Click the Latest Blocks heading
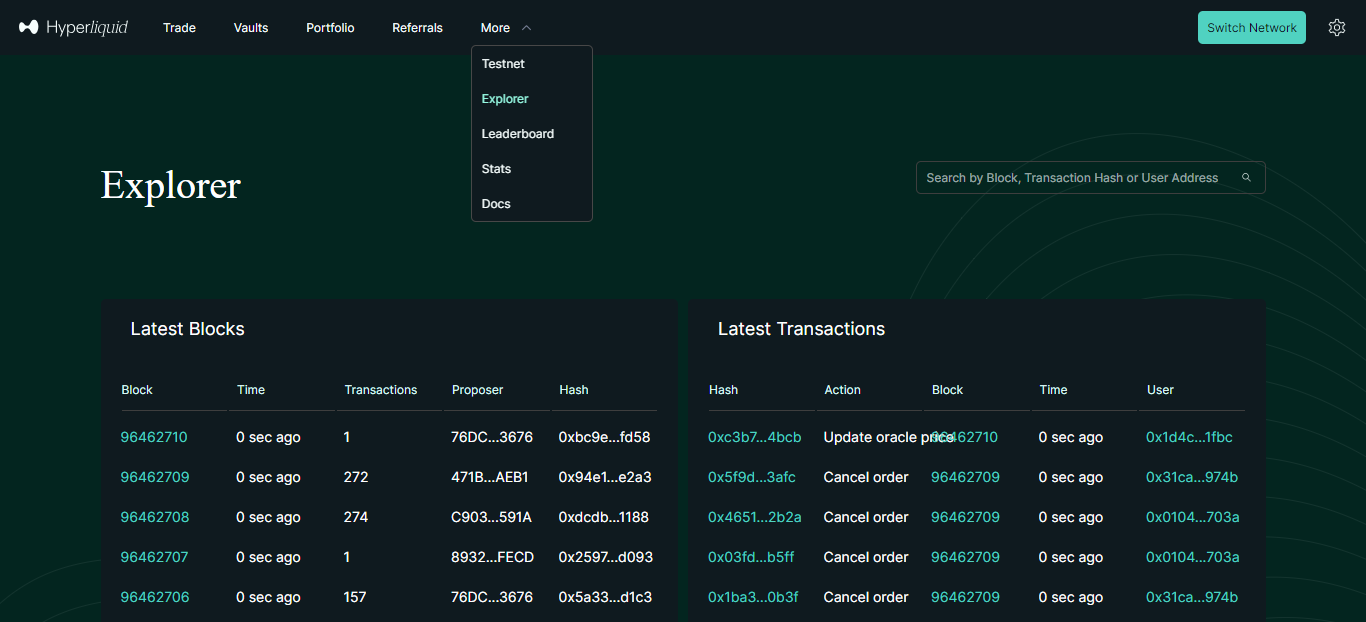Image resolution: width=1366 pixels, height=622 pixels. pos(188,329)
